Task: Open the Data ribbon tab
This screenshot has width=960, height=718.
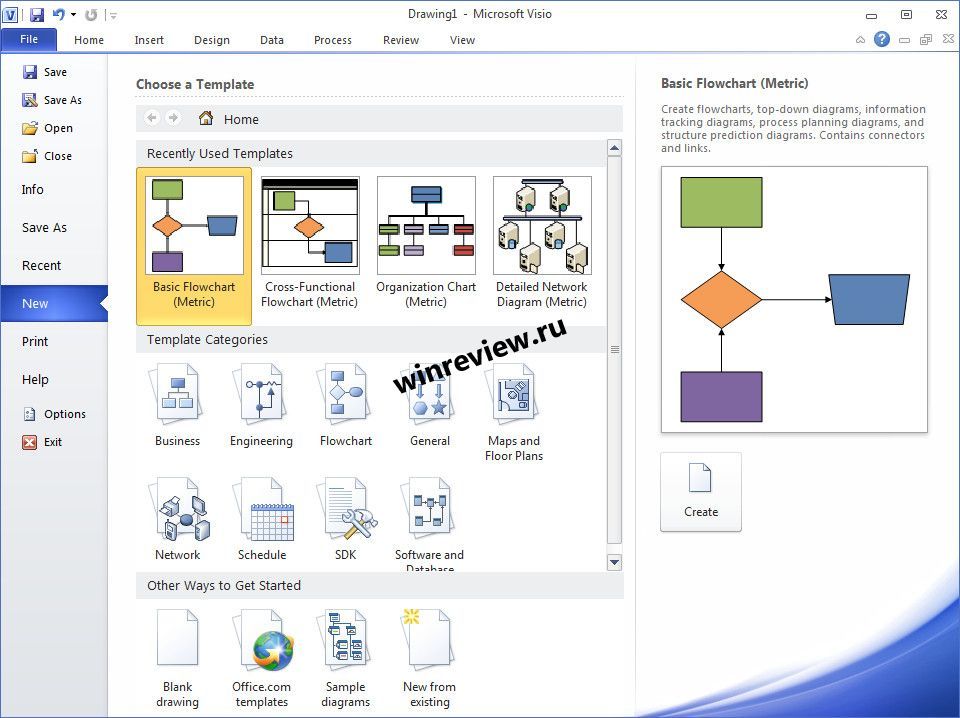Action: (272, 40)
